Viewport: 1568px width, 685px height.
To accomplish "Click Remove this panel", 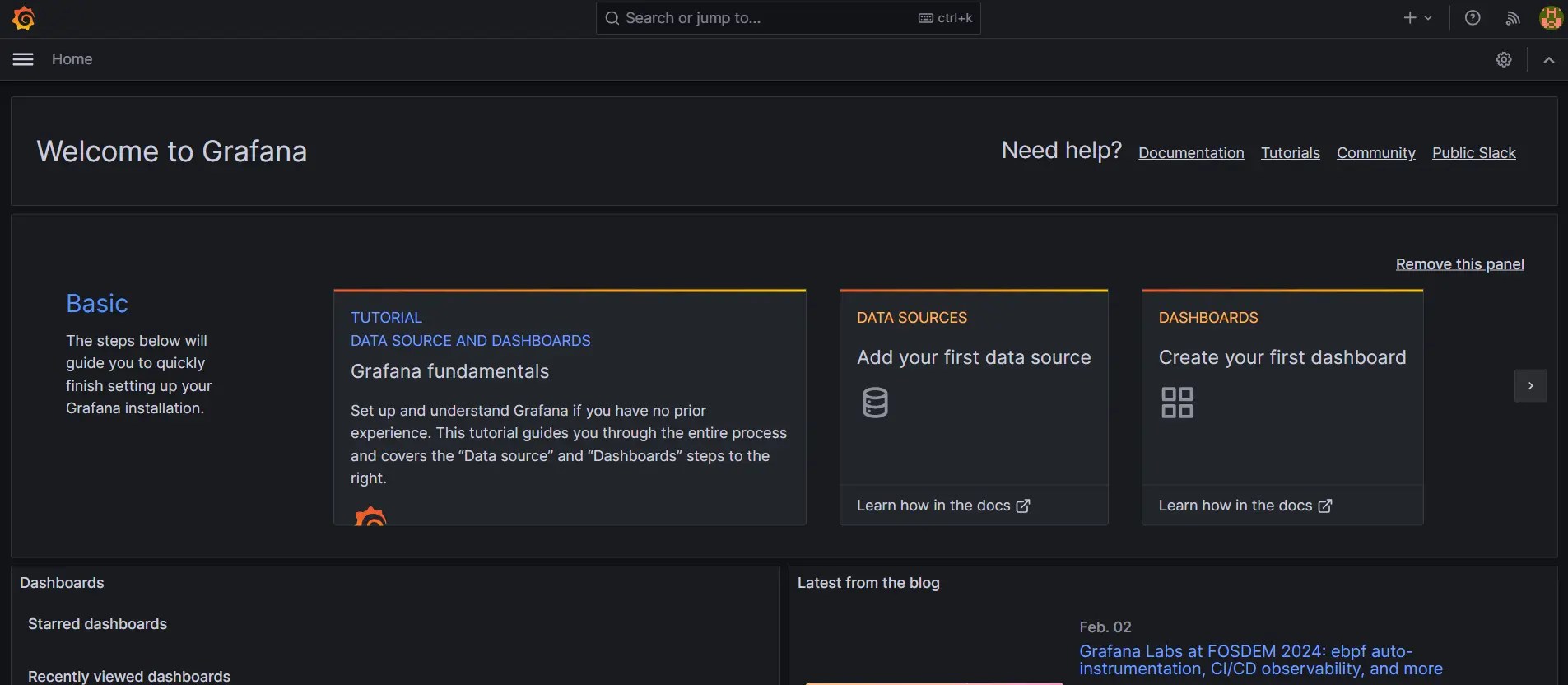I will tap(1459, 264).
